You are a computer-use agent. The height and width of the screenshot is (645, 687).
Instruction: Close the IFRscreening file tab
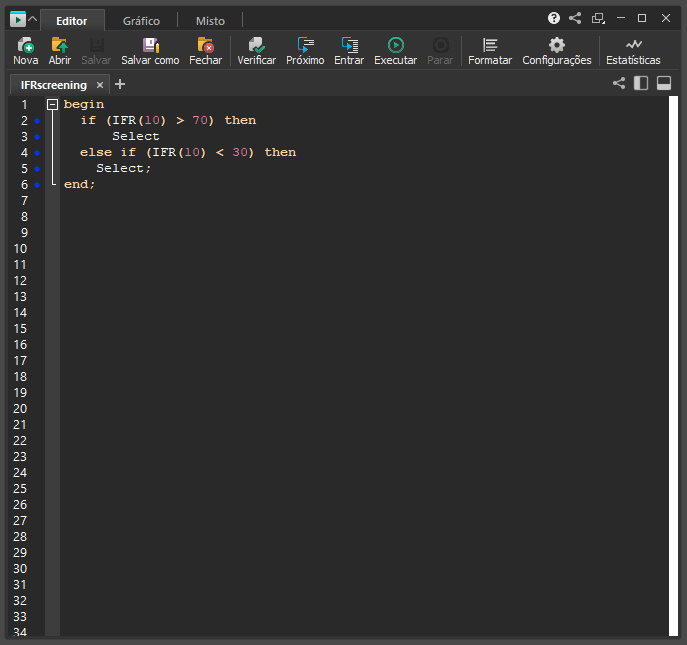point(99,85)
